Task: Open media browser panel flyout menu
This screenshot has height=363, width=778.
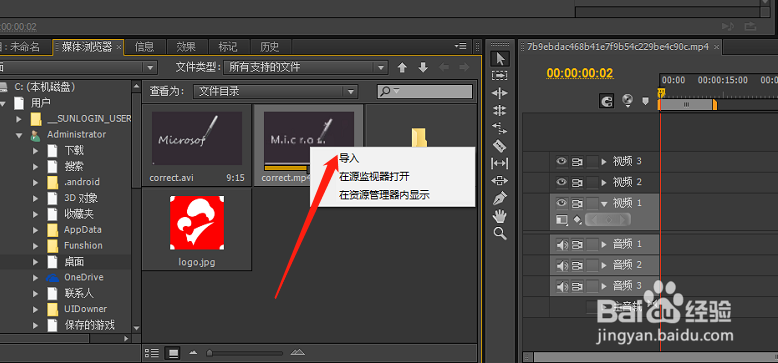Action: (x=460, y=46)
